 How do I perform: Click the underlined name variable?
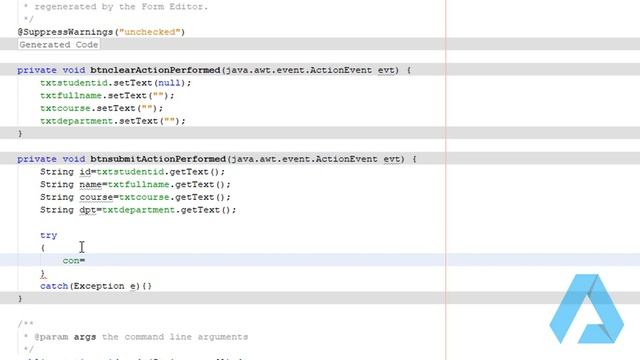[90, 184]
